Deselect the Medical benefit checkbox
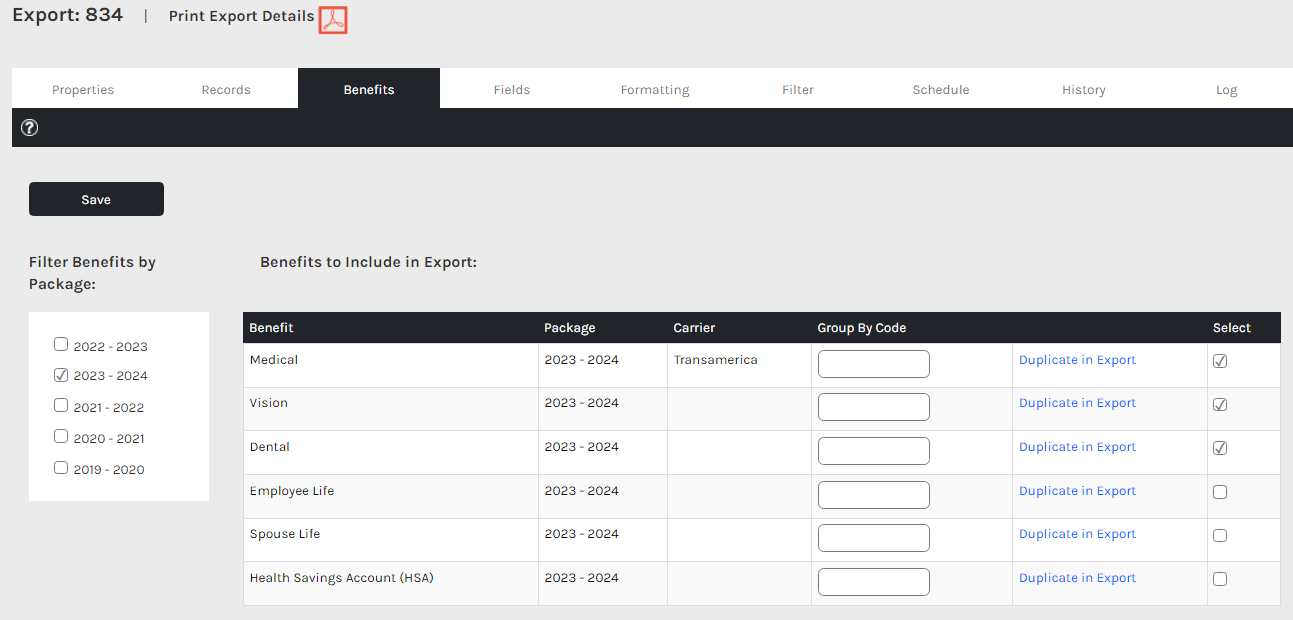This screenshot has height=620, width=1293. point(1220,361)
